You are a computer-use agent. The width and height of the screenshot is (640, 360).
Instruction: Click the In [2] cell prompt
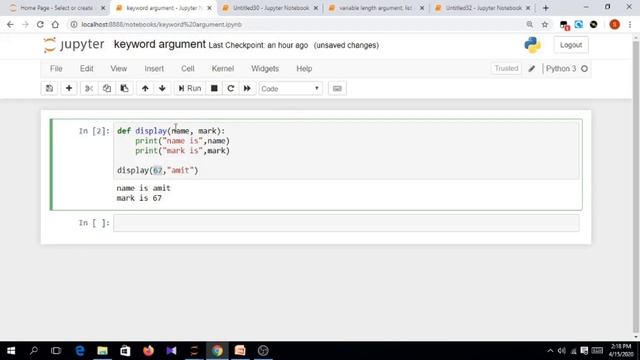[94, 131]
